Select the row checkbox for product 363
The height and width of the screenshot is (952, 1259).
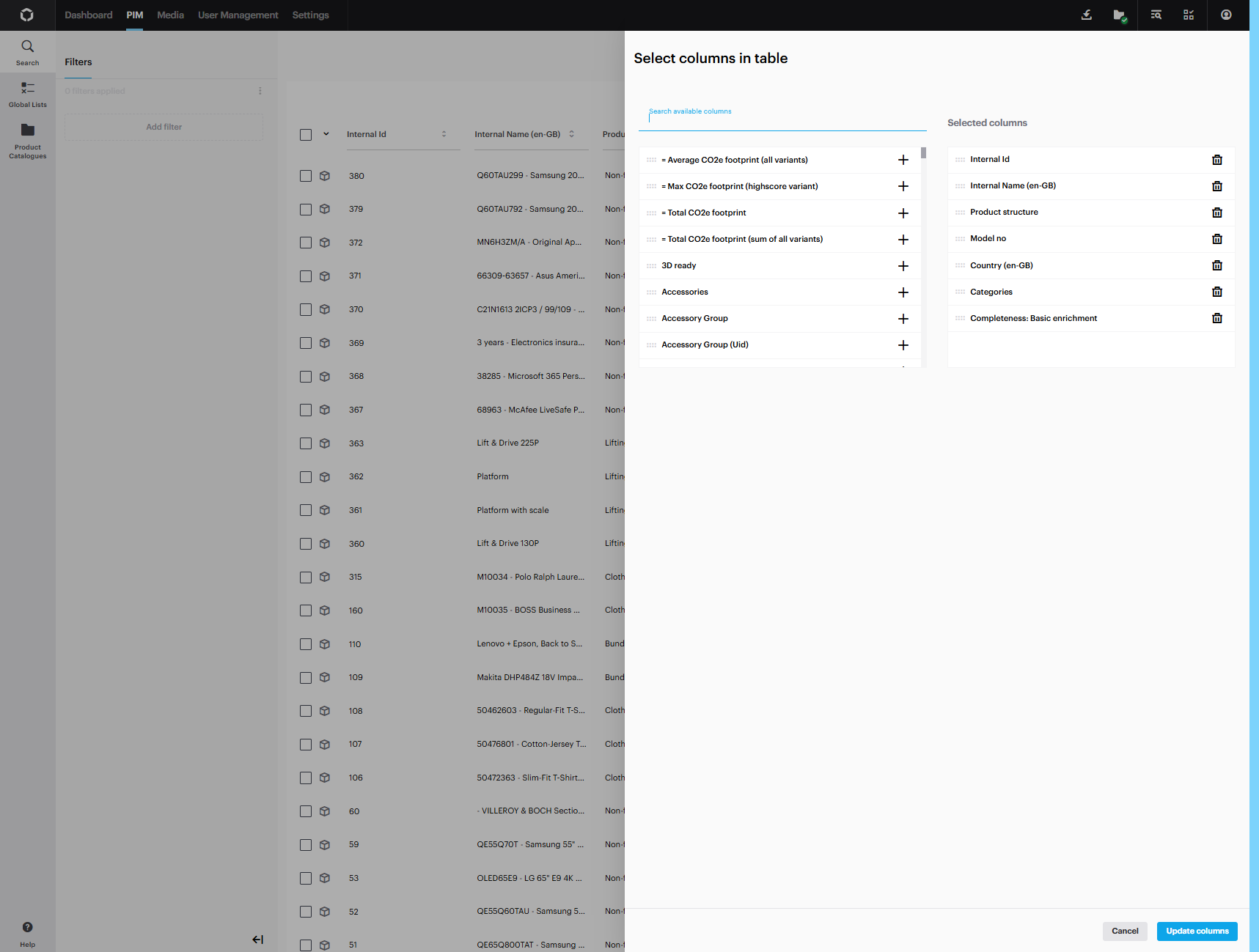click(306, 443)
